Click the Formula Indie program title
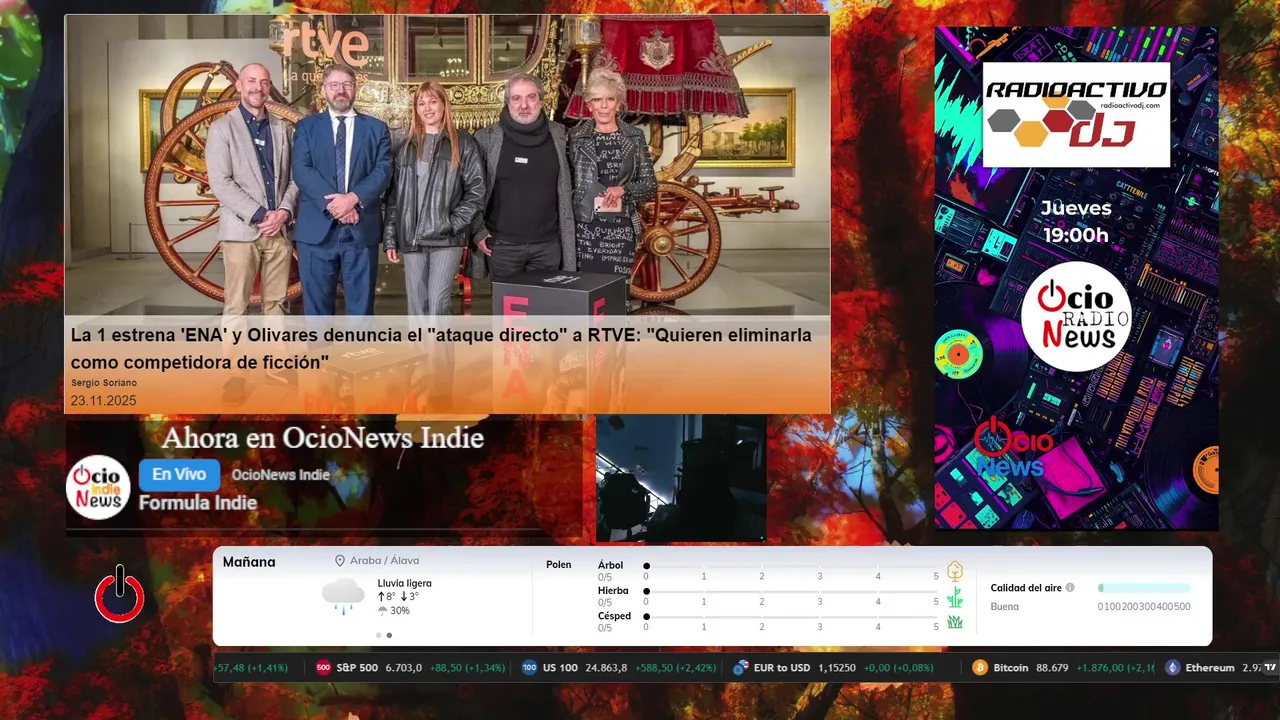 [x=198, y=503]
